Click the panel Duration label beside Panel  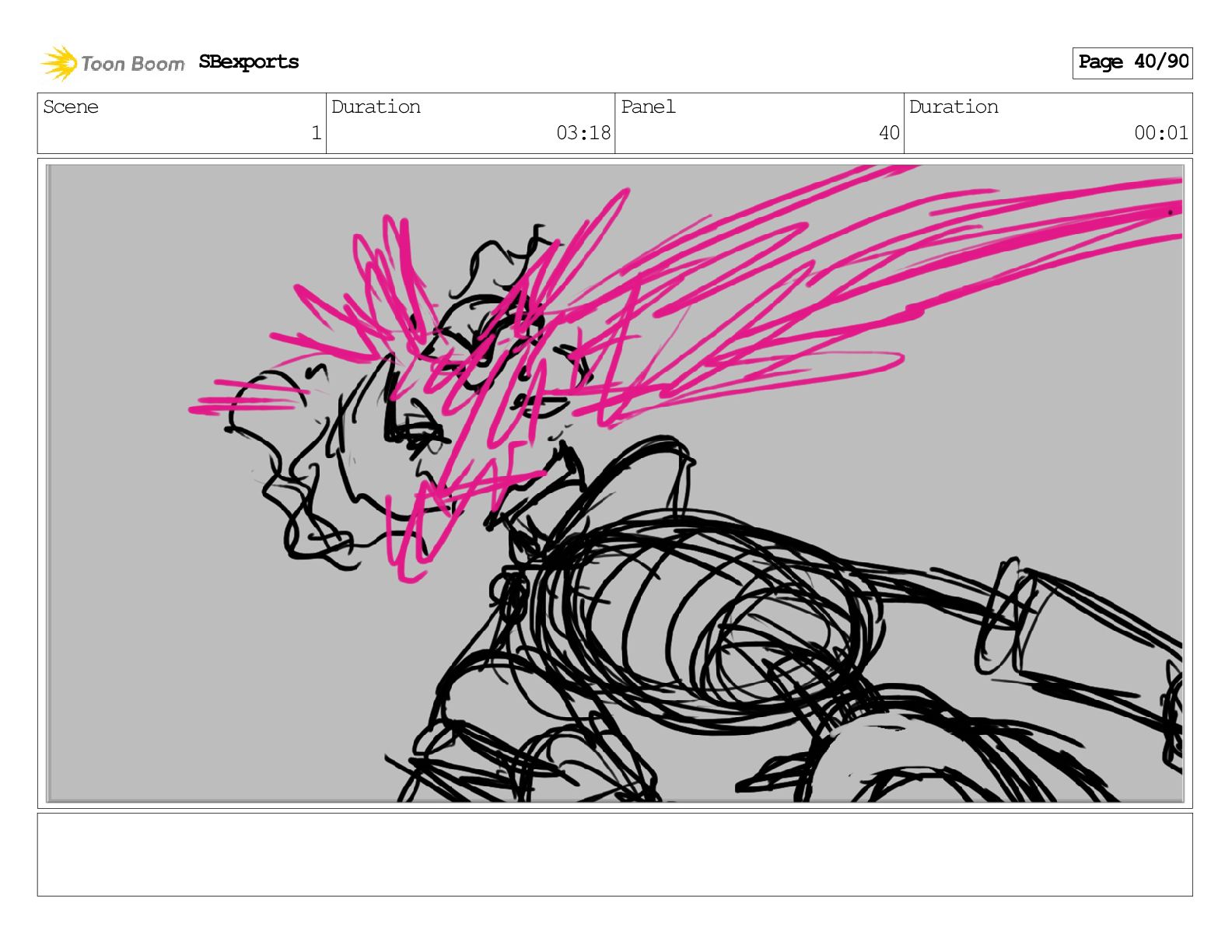[954, 107]
